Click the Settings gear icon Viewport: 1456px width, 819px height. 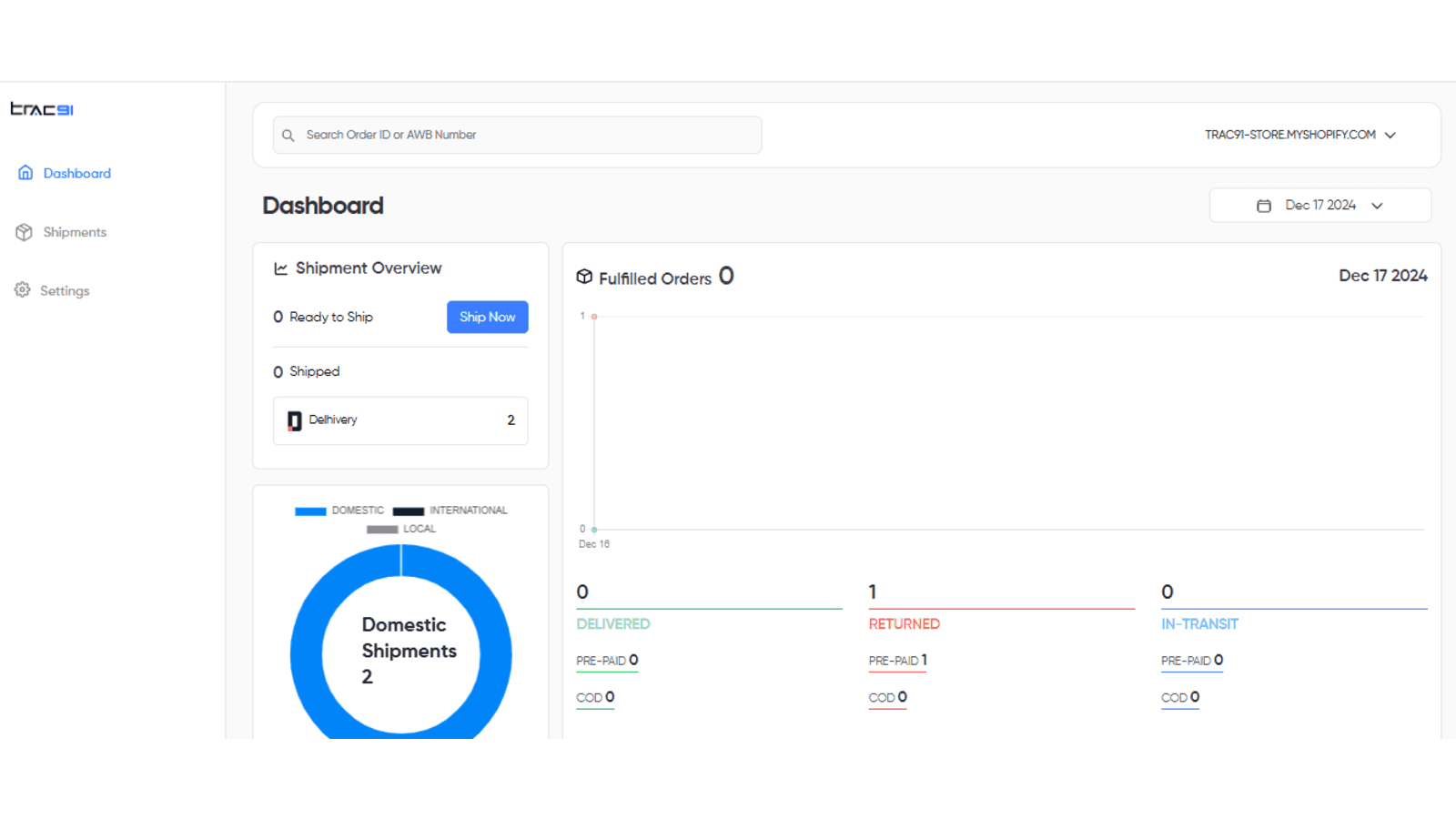tap(23, 290)
